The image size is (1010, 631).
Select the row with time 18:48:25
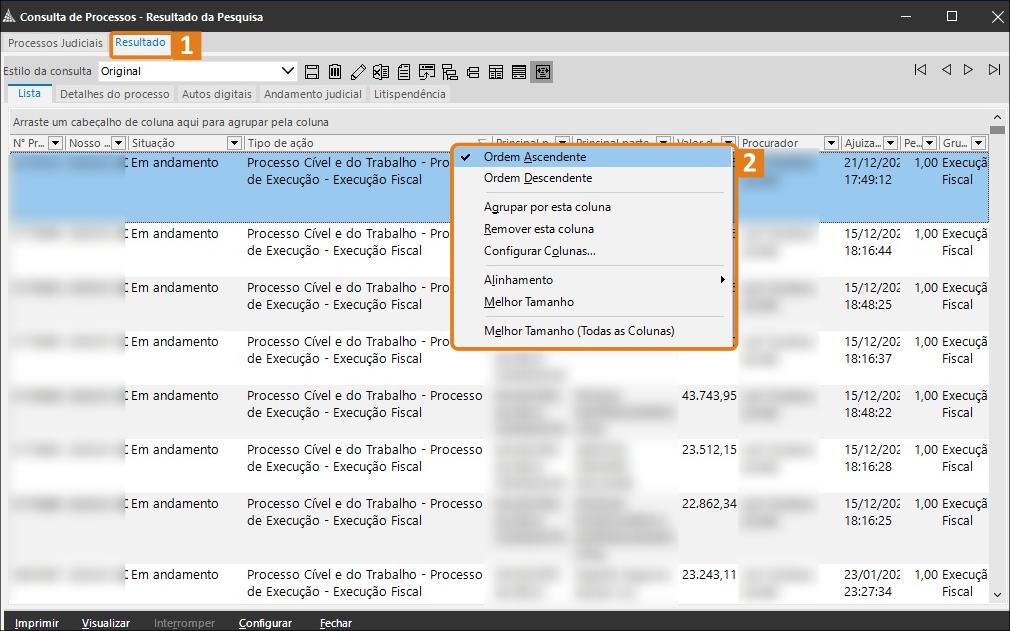[499, 304]
